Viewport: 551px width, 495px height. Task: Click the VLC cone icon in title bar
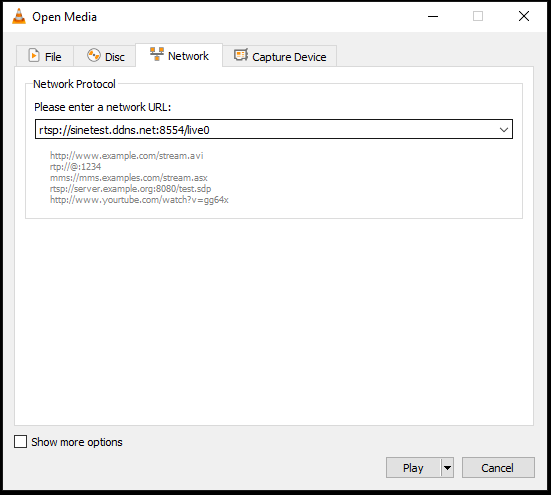(x=19, y=16)
